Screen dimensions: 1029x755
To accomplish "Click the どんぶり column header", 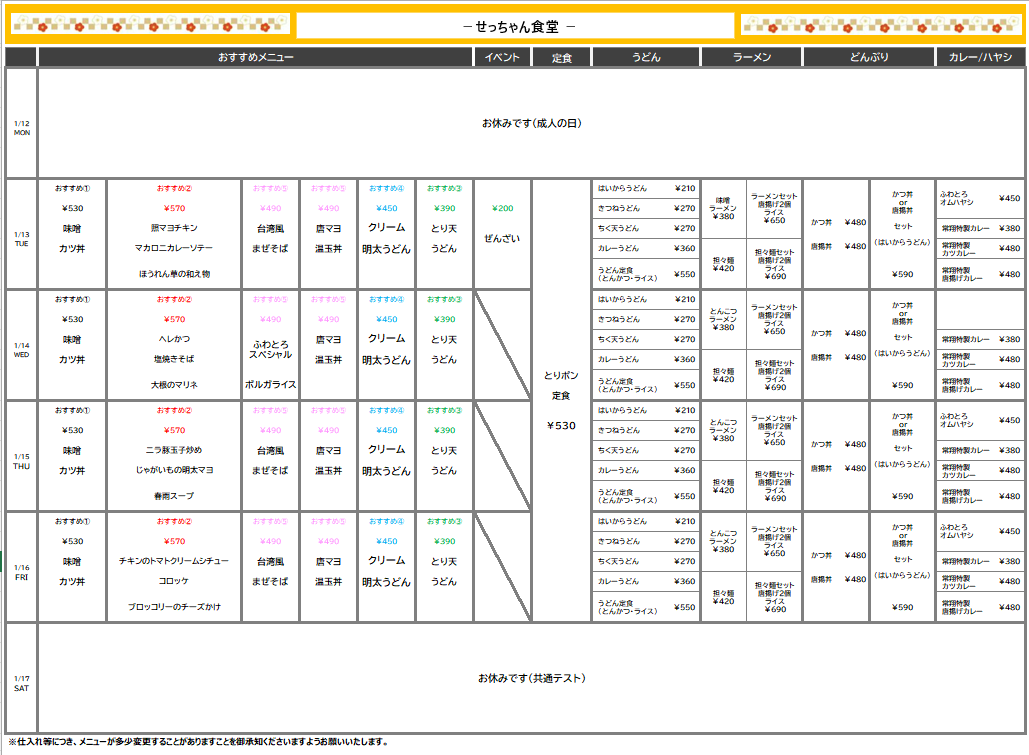I will (x=868, y=58).
